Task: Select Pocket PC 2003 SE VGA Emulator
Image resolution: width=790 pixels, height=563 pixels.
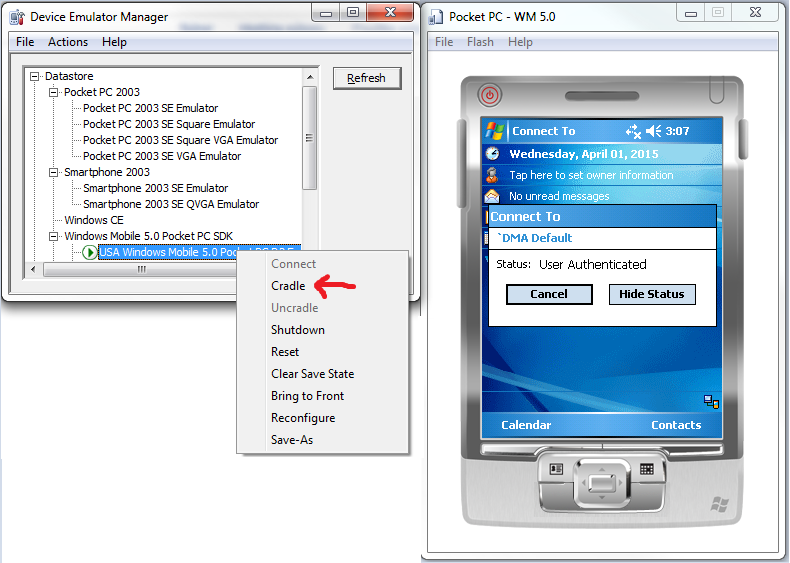Action: (x=162, y=156)
